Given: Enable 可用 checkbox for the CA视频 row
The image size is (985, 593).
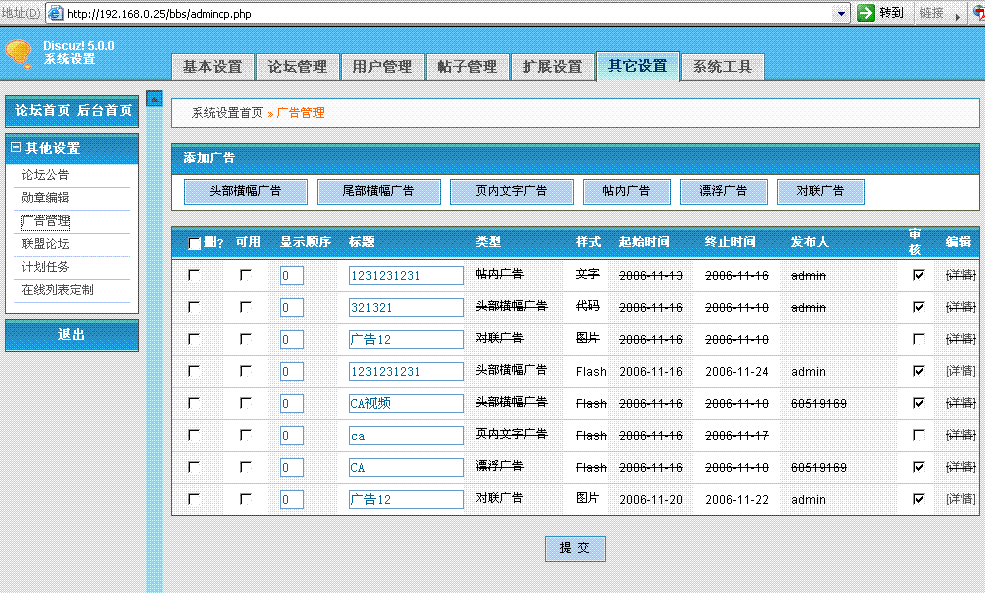Looking at the screenshot, I should [246, 403].
